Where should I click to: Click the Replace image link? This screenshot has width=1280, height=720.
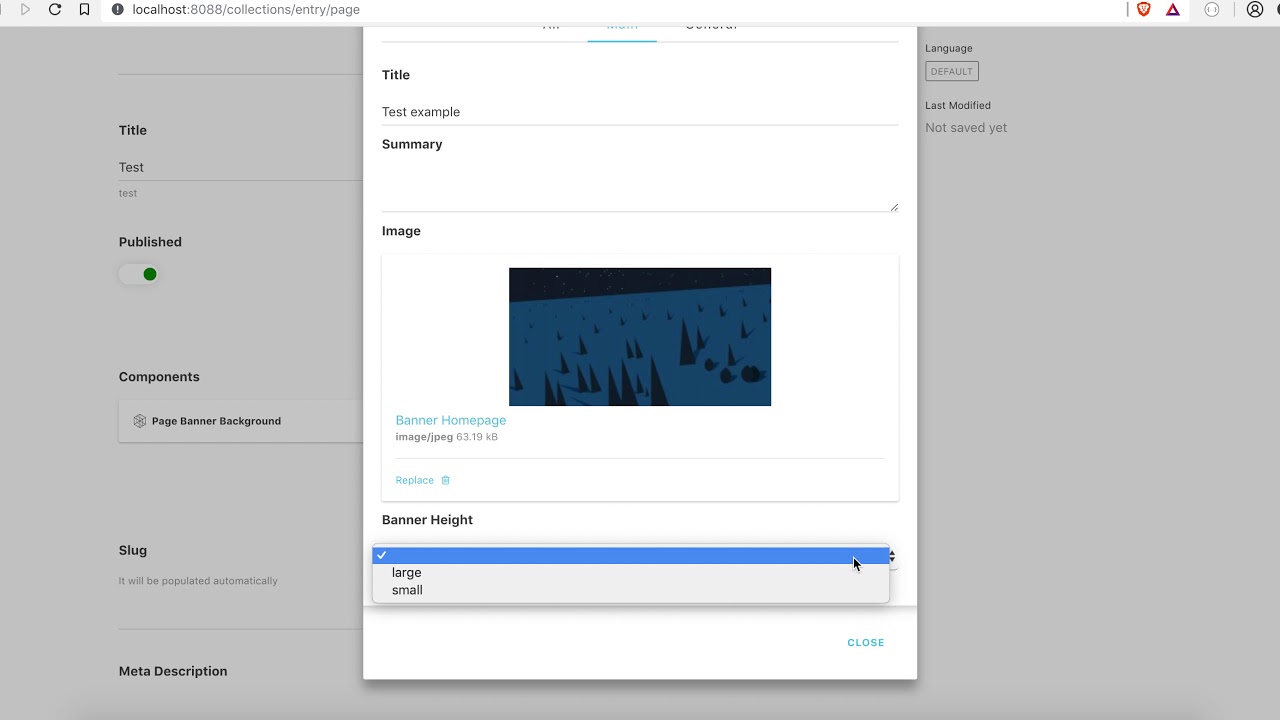[x=414, y=480]
